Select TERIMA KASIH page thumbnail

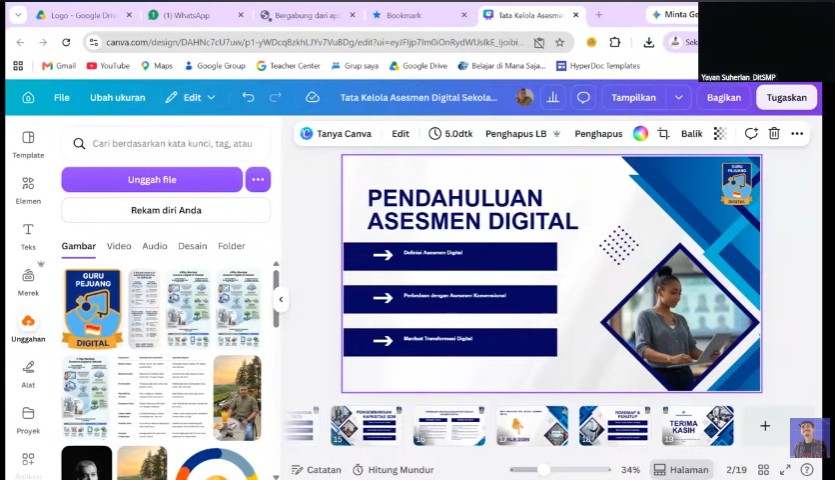[698, 426]
